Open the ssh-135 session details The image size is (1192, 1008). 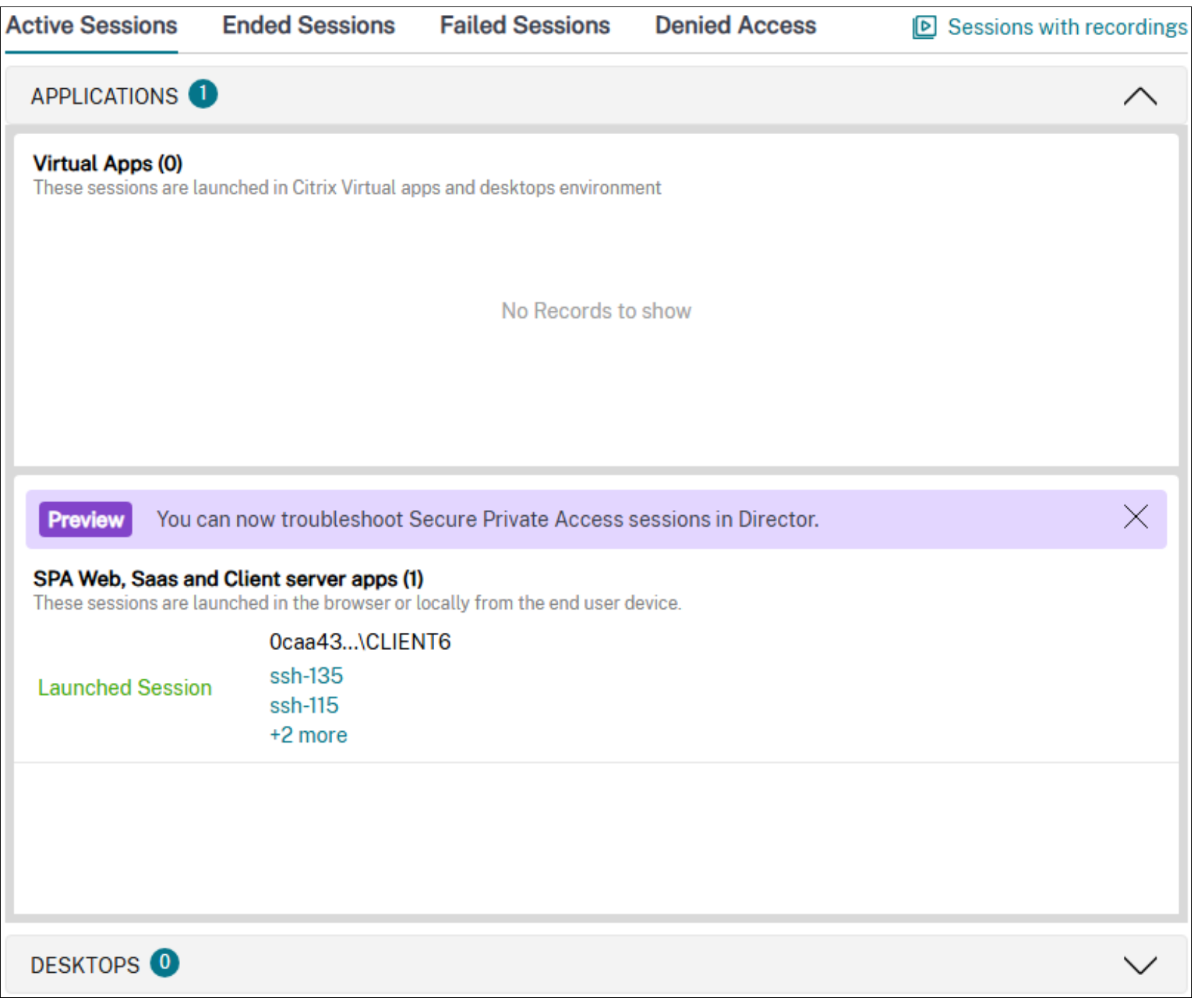coord(306,675)
